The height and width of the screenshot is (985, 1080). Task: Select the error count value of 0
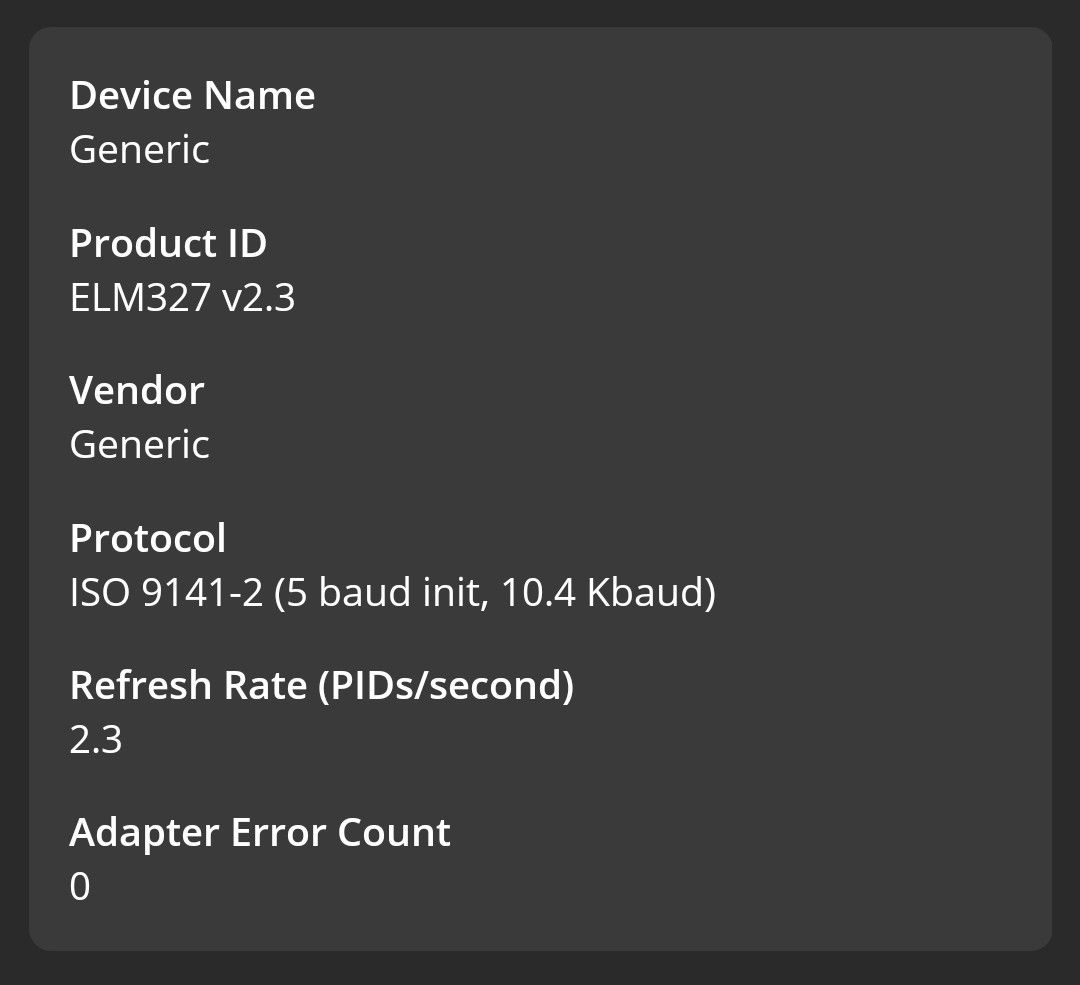81,885
